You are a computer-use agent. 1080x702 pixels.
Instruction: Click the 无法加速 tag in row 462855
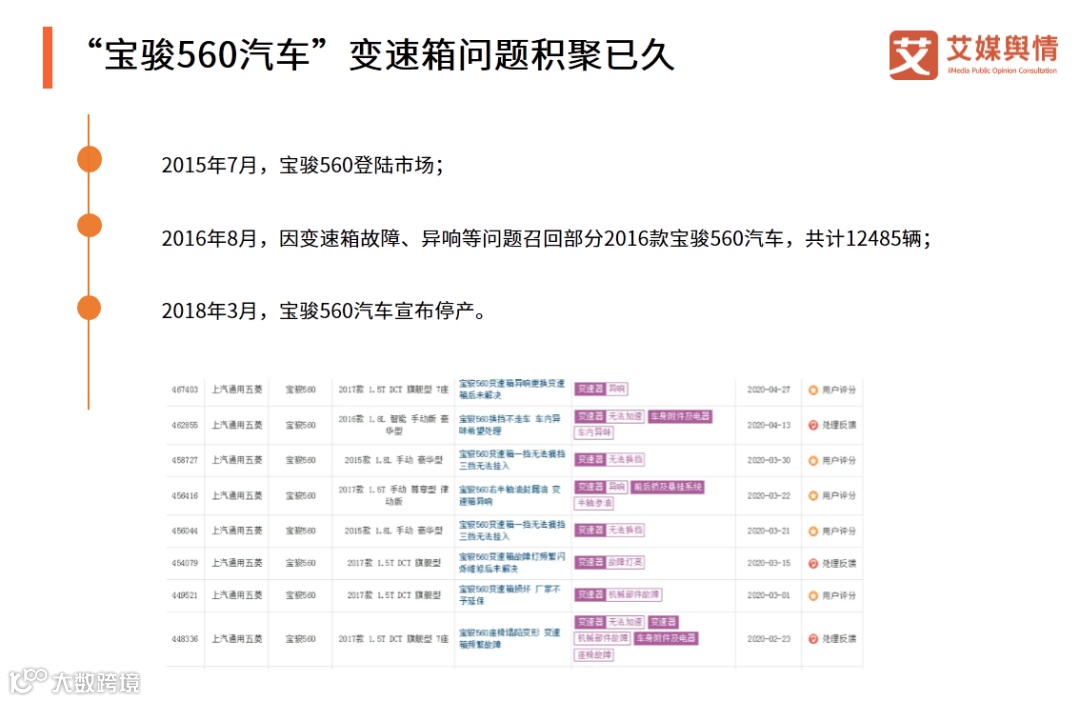(x=625, y=416)
